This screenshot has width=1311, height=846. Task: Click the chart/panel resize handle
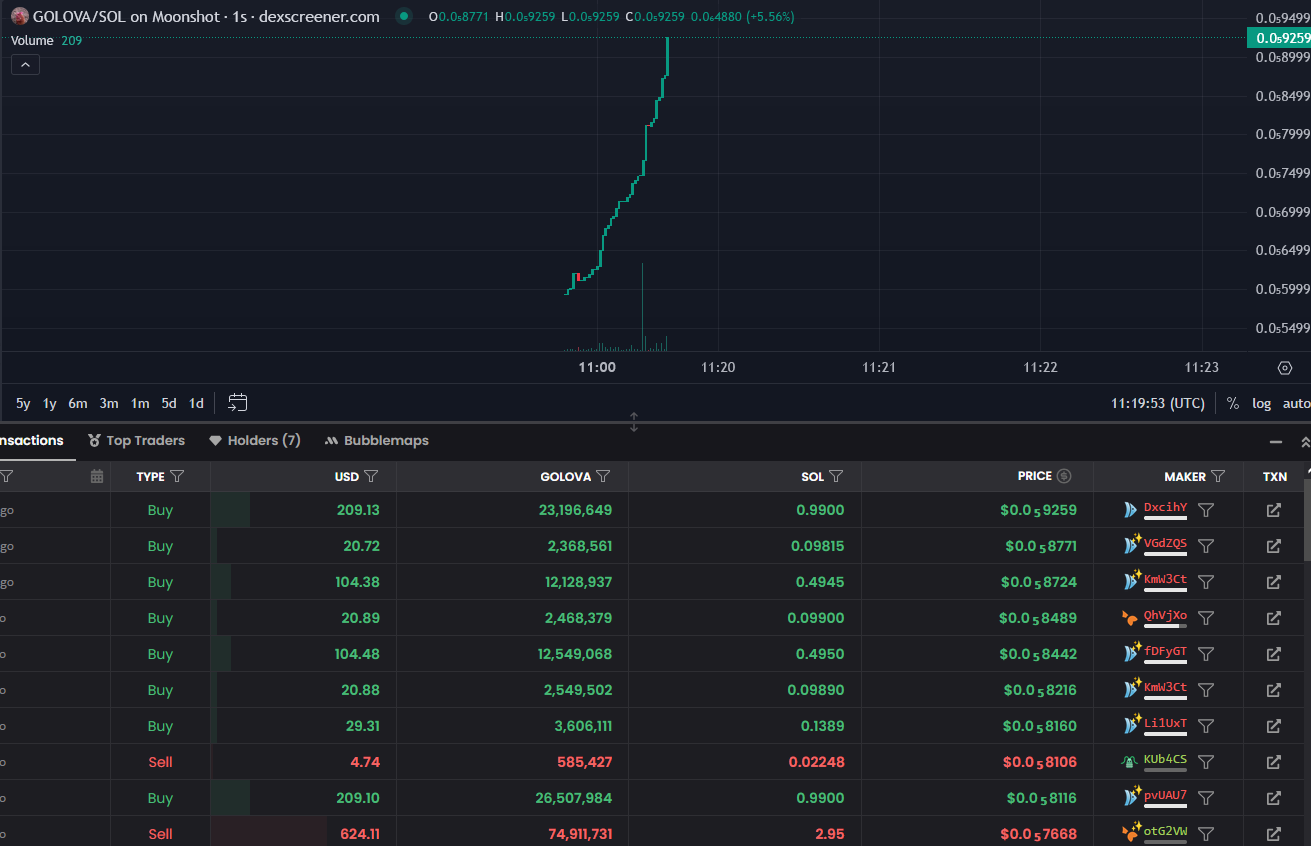(x=633, y=422)
